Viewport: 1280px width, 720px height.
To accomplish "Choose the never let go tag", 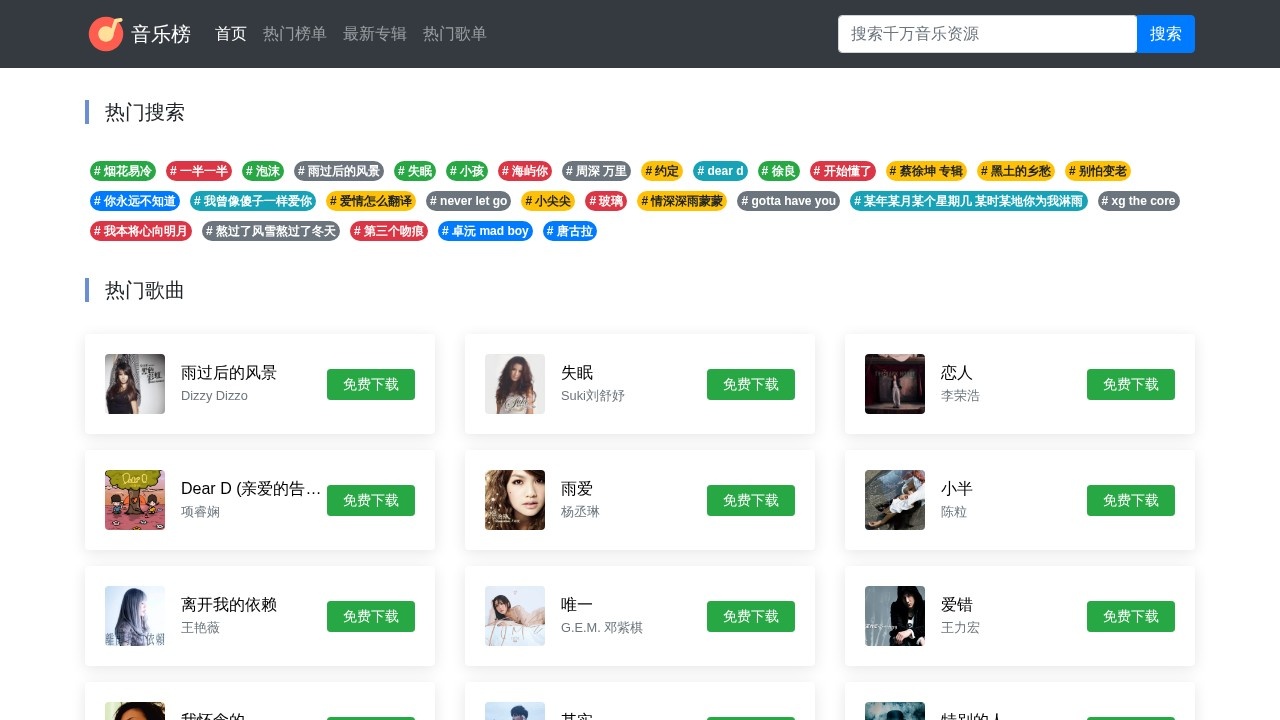I will pos(468,201).
